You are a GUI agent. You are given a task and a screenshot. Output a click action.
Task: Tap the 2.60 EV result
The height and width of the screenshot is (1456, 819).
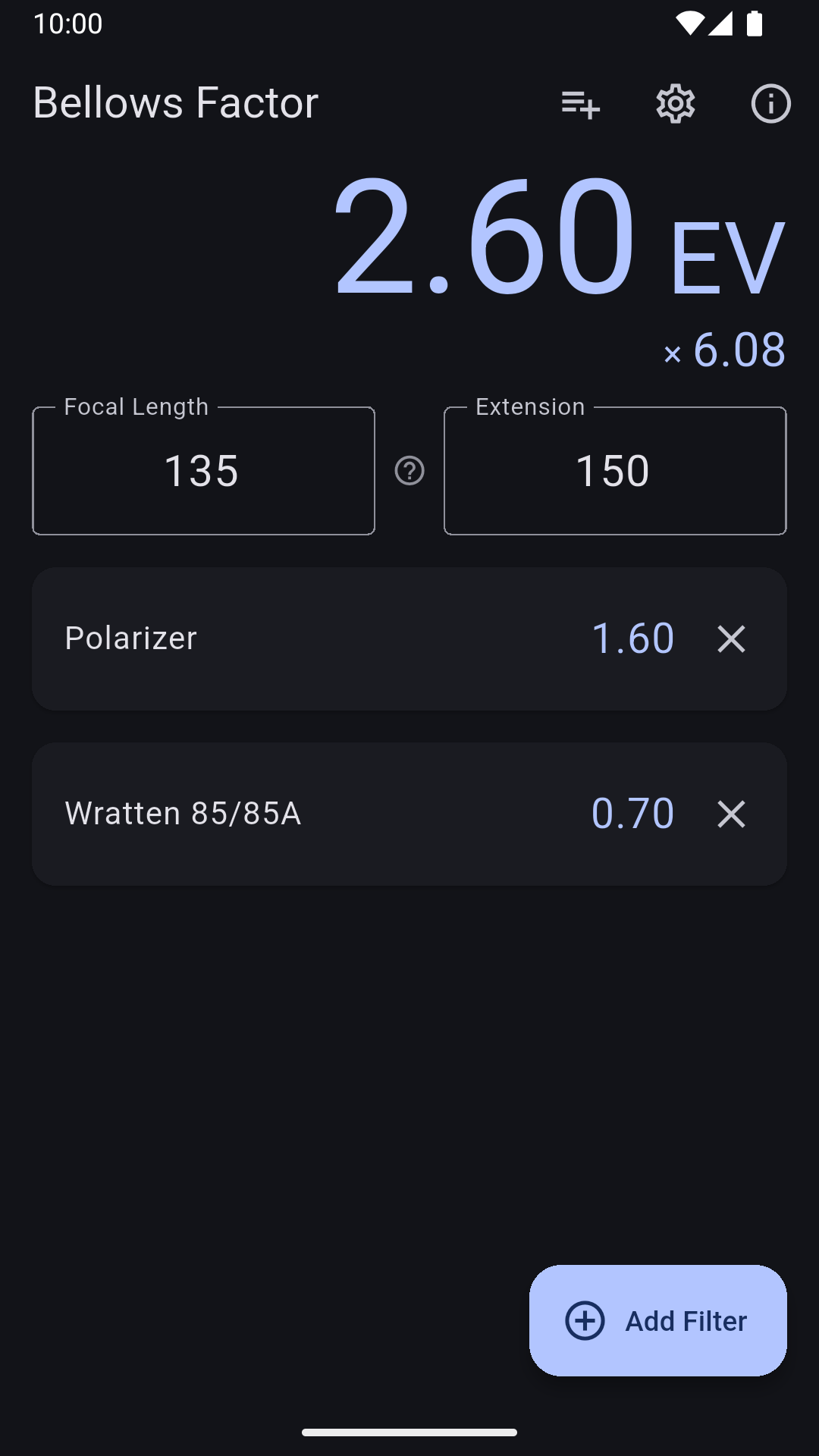coord(557,237)
